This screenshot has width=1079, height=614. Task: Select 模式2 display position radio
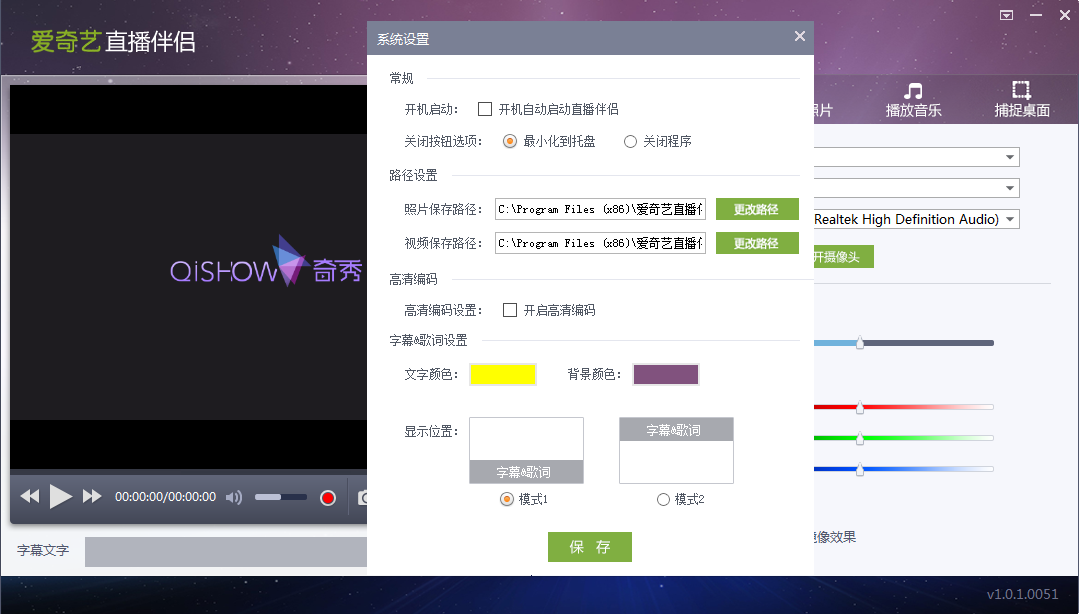[663, 499]
